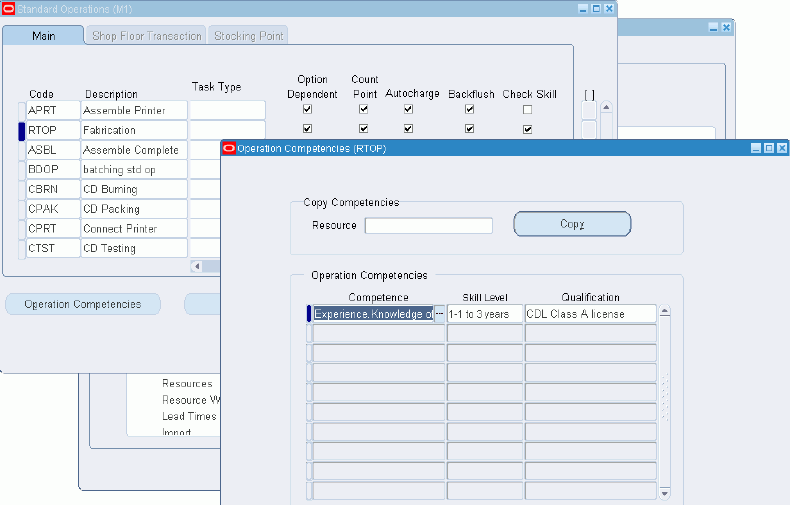Select the CTST code cell

[53, 248]
